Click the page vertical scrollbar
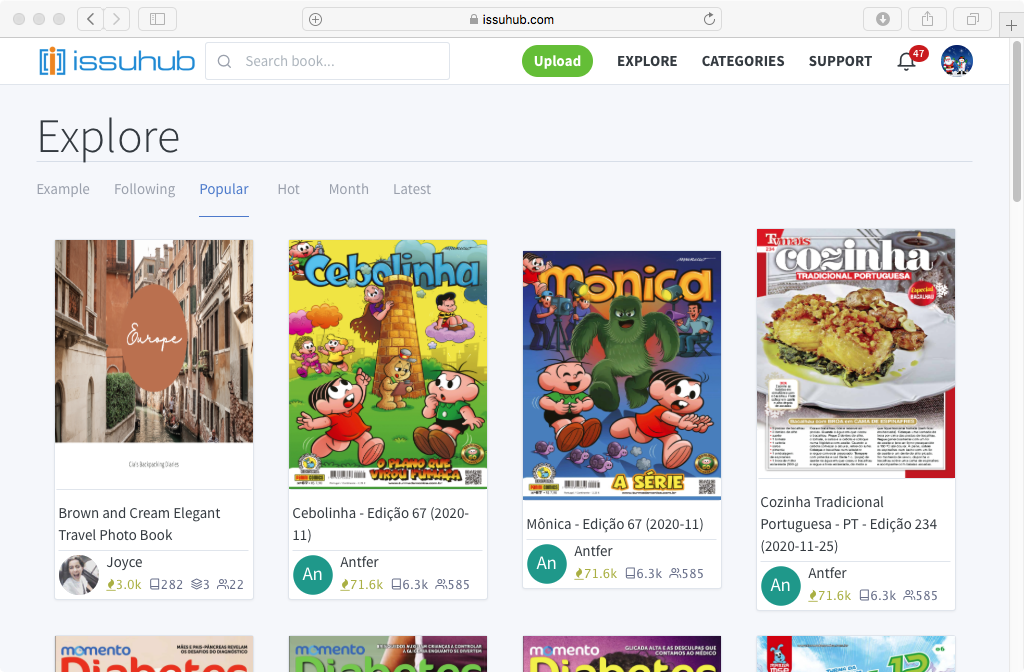 tap(1017, 121)
